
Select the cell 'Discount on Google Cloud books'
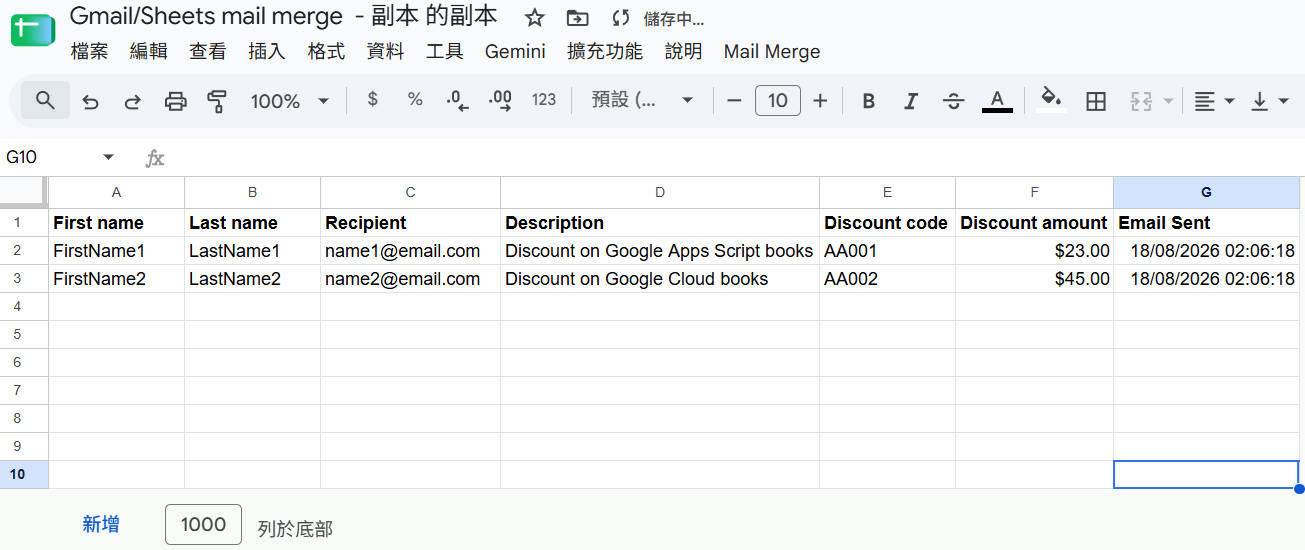click(660, 279)
